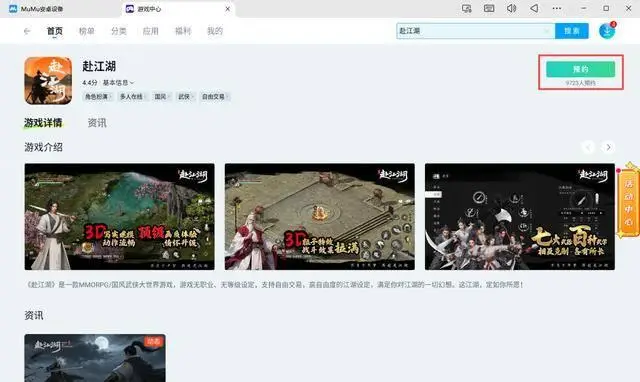Click the game description paragraph
This screenshot has height=382, width=640.
point(274,284)
